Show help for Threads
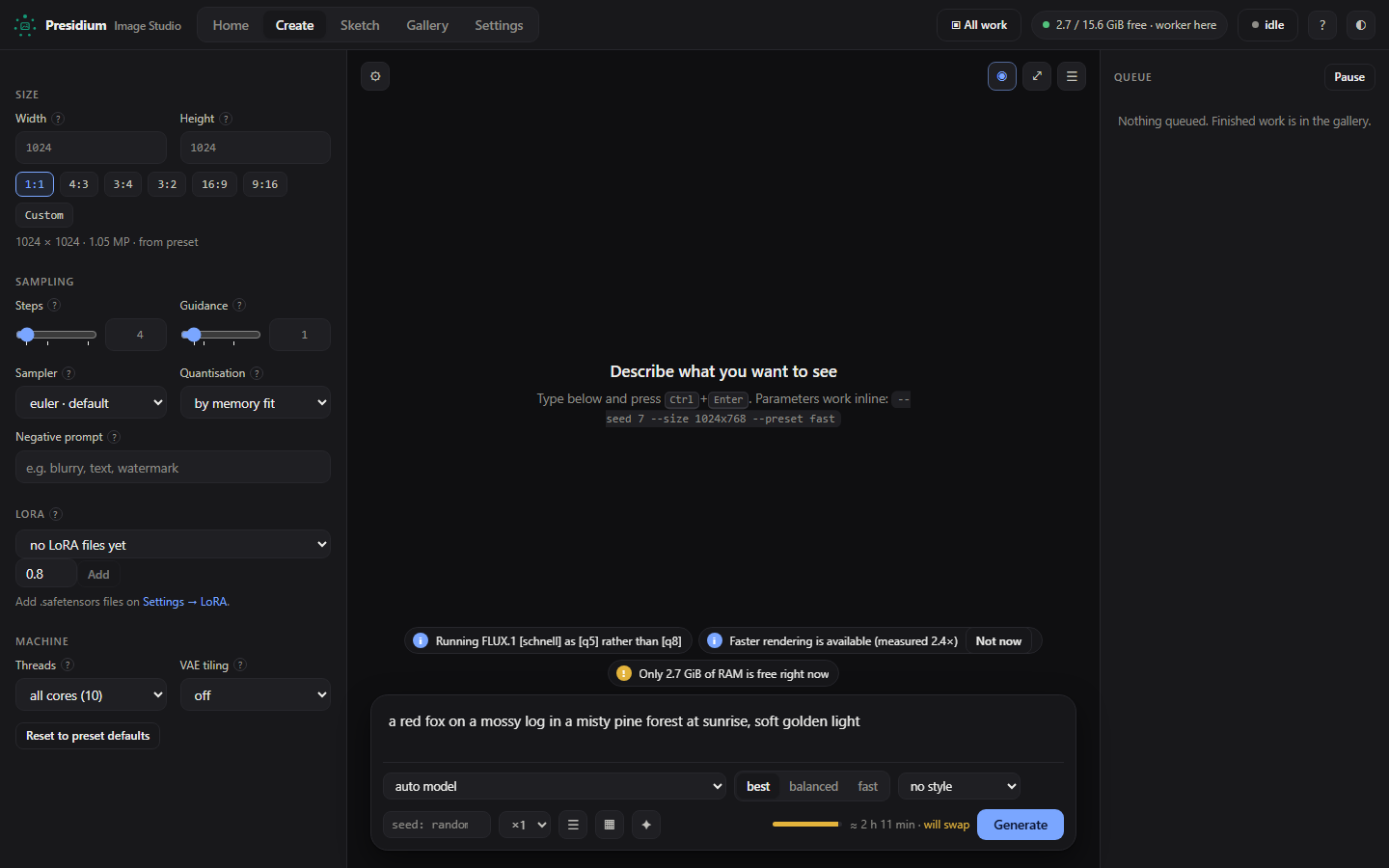The width and height of the screenshot is (1389, 868). (x=68, y=665)
